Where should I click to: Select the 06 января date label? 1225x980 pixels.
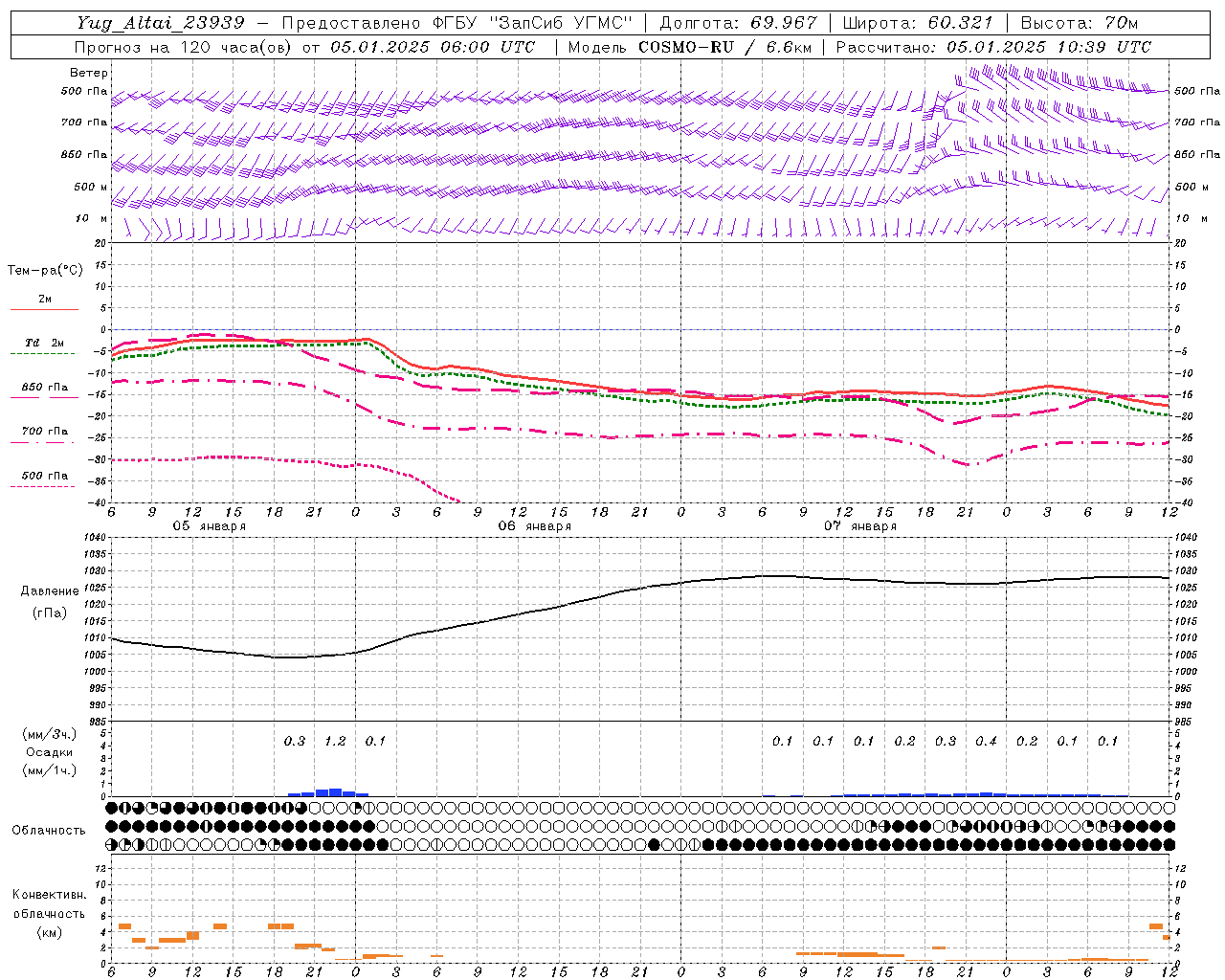tap(534, 526)
